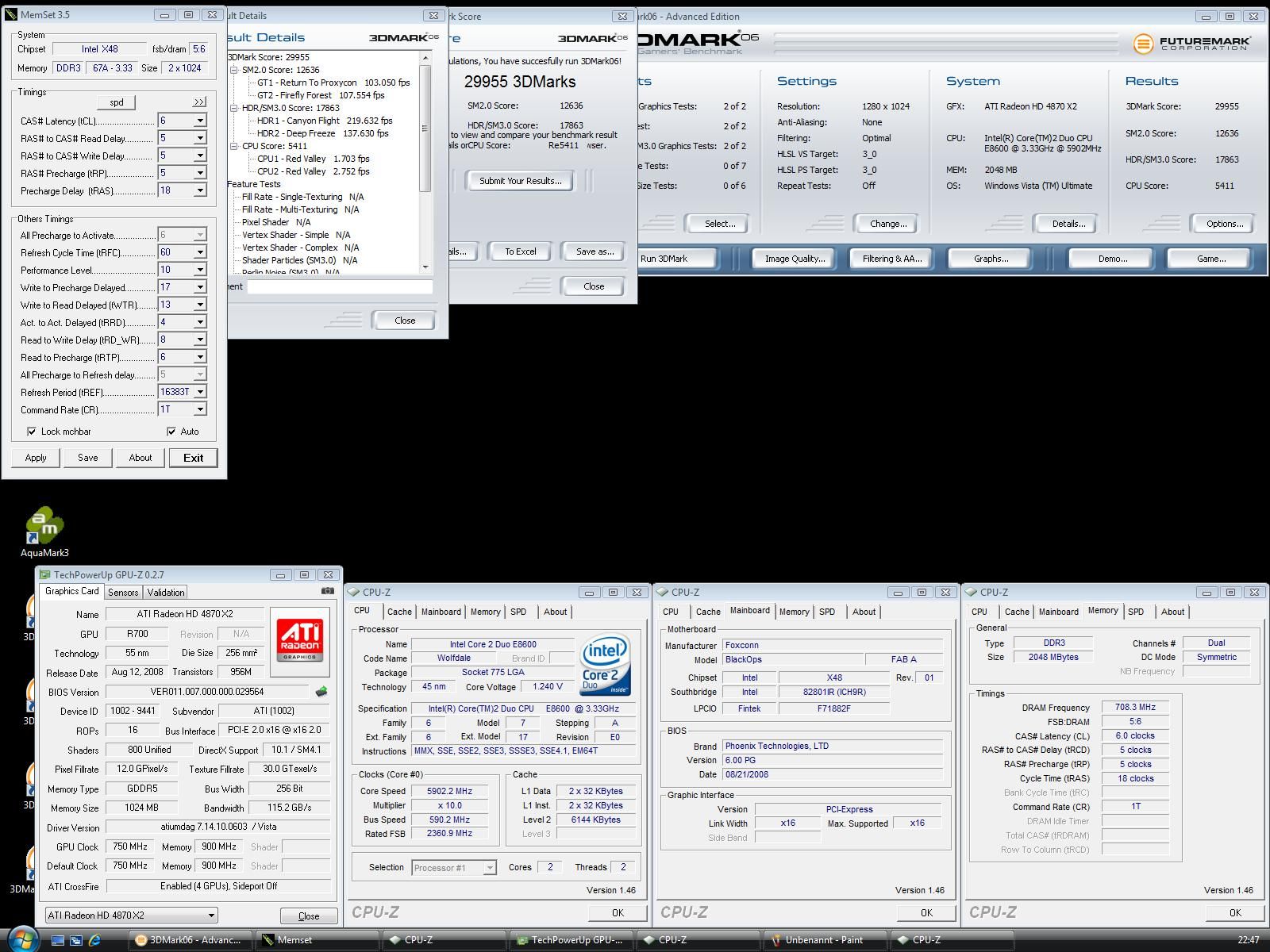Select Memset in the taskbar
This screenshot has height=952, width=1270.
pos(317,940)
